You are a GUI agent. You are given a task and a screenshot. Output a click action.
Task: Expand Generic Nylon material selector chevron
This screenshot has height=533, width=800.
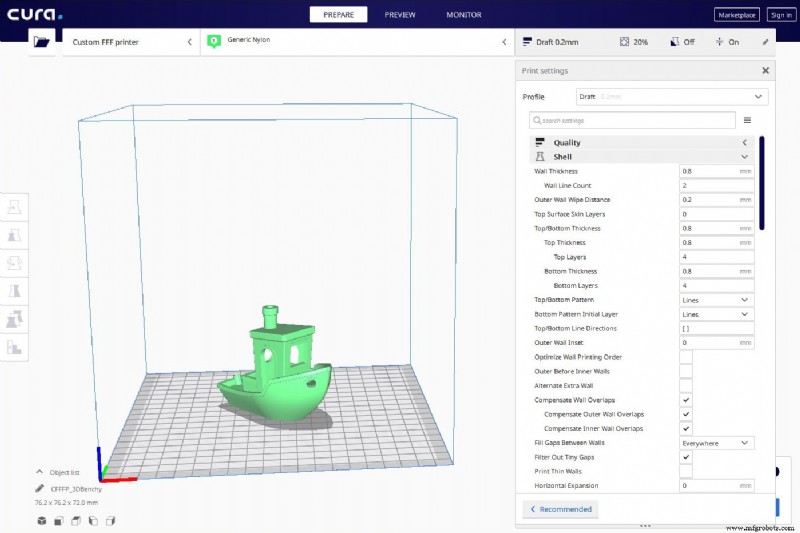504,42
